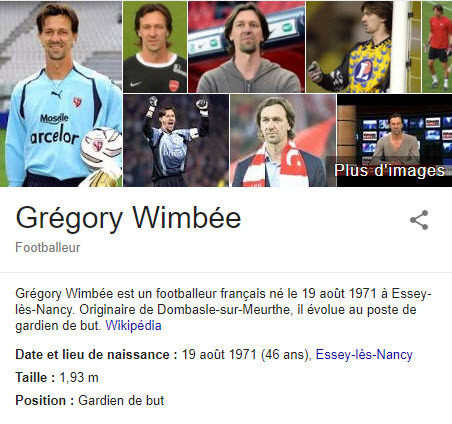Click the Position label
Viewport: 452px width, 424px height.
coord(45,400)
